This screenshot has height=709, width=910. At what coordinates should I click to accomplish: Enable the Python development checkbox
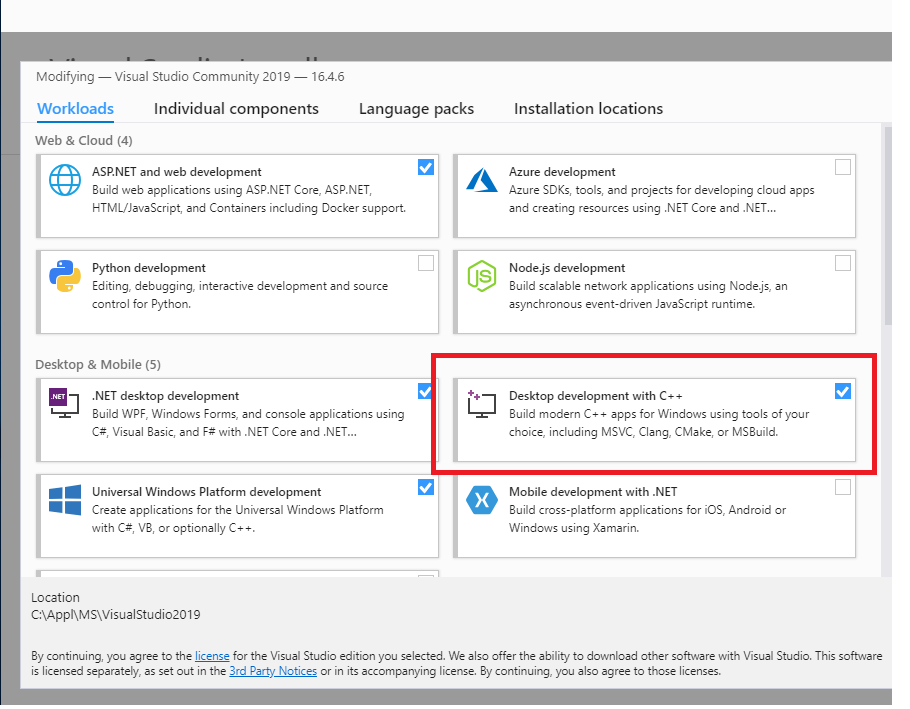426,263
